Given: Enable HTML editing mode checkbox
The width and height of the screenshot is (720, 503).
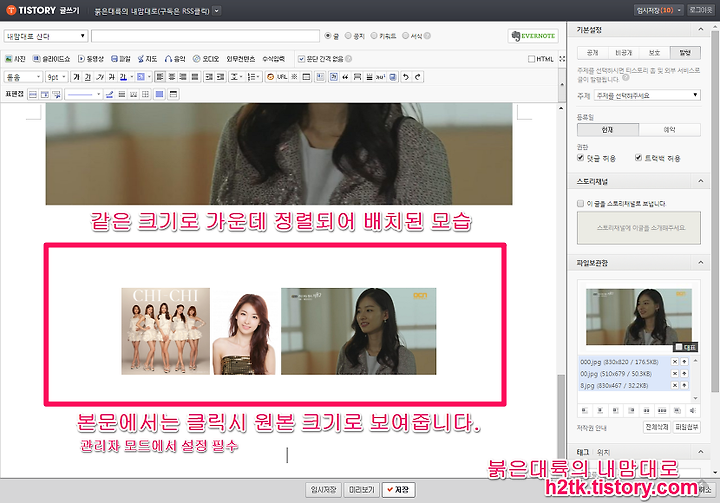Looking at the screenshot, I should 531,59.
